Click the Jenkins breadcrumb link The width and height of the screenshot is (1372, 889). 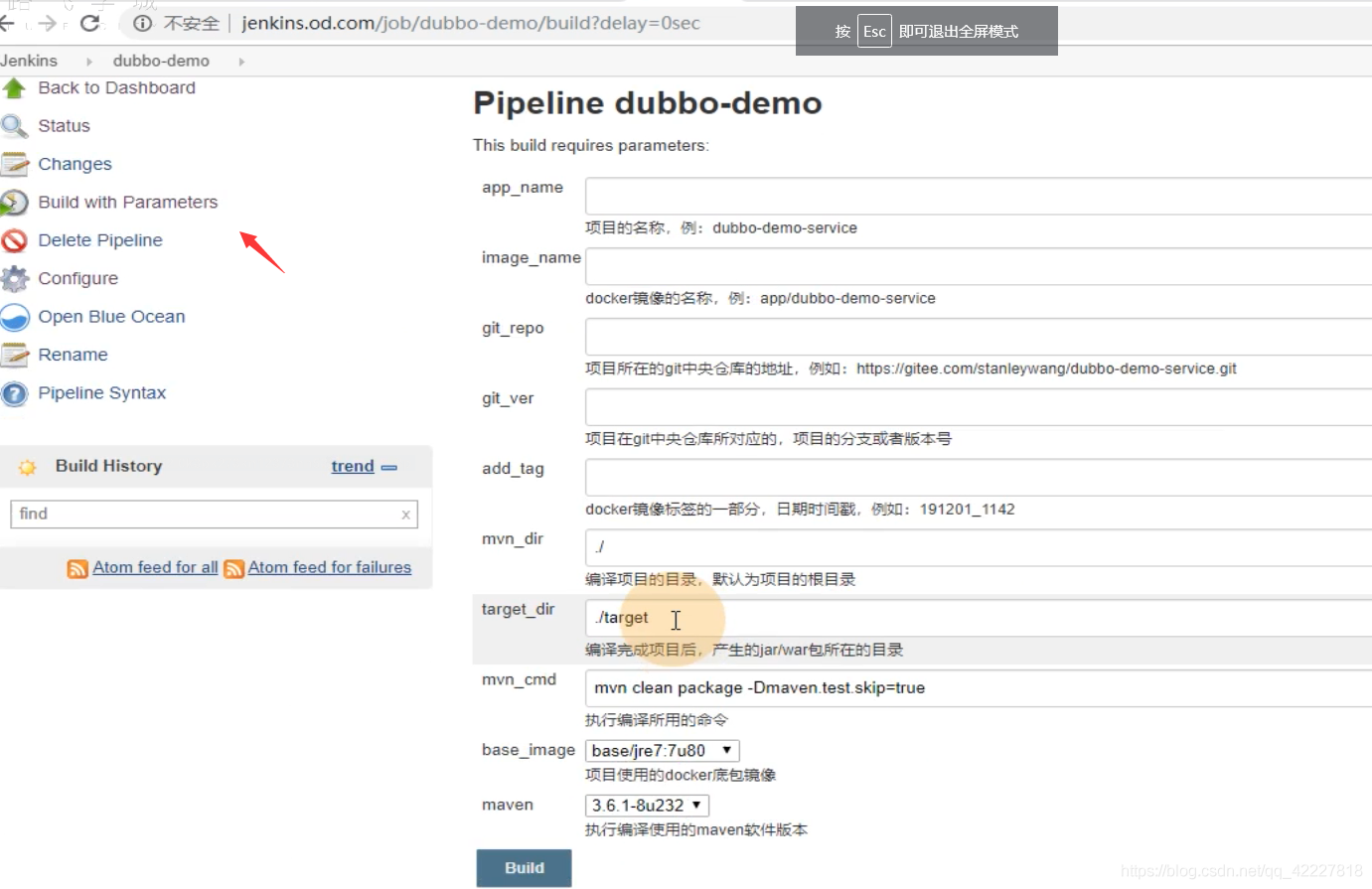[x=29, y=62]
